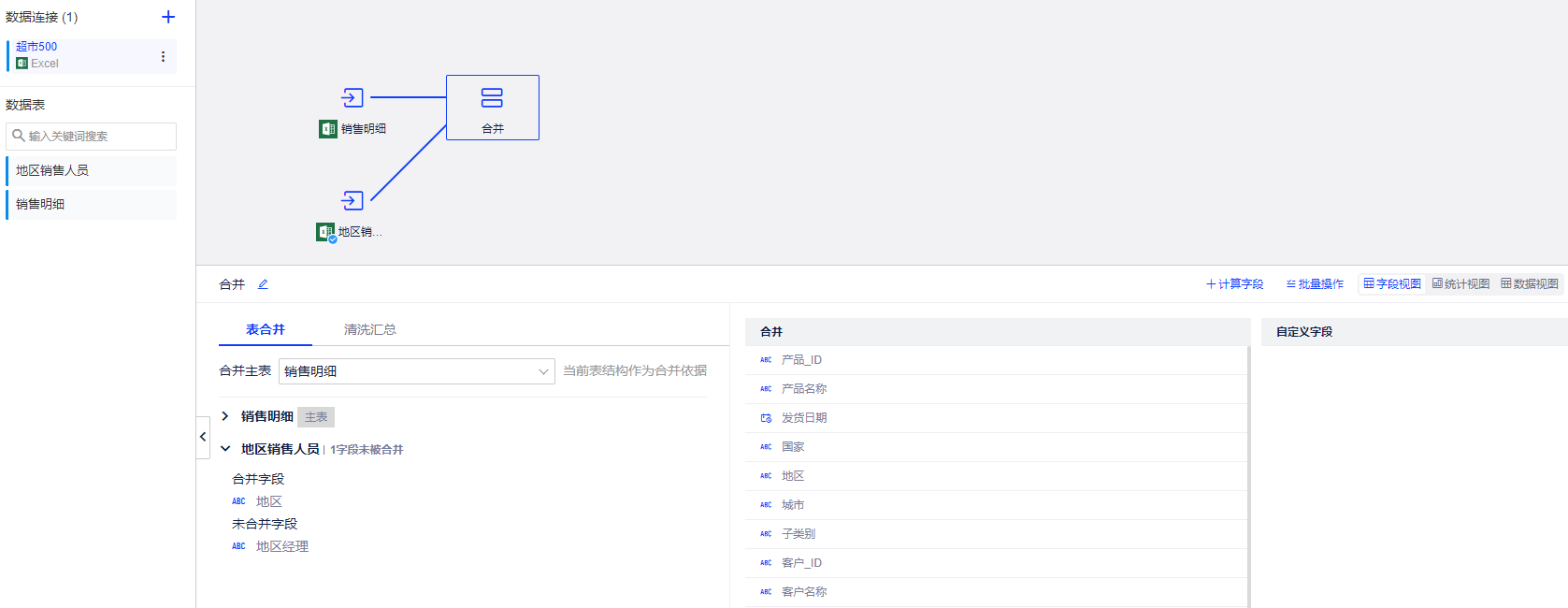Viewport: 1568px width, 608px height.
Task: Expand the 销售明细 main table section
Action: coord(225,416)
